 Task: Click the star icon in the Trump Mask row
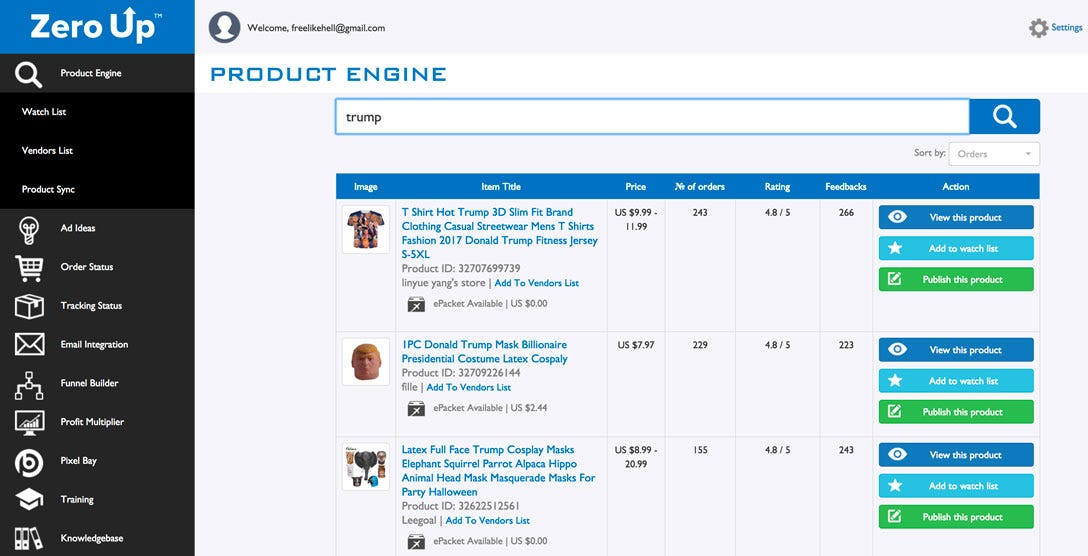coord(895,380)
